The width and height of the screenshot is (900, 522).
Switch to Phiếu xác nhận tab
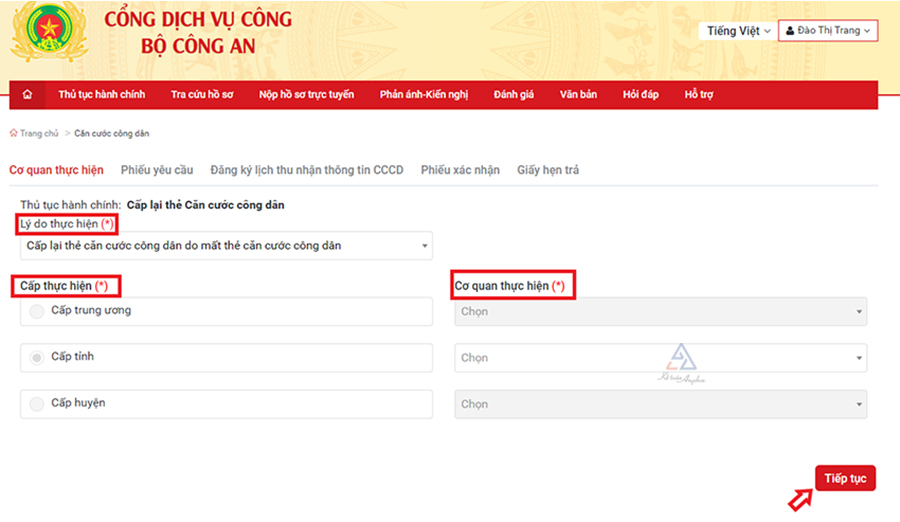(x=460, y=170)
